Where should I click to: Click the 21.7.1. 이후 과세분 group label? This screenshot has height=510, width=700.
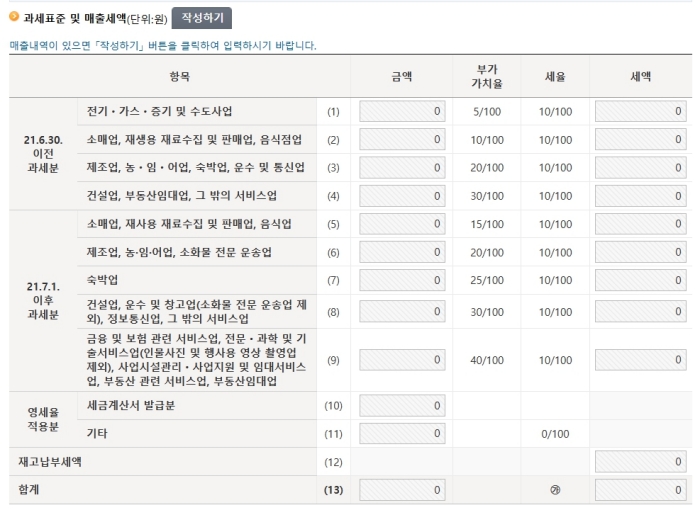(x=43, y=301)
